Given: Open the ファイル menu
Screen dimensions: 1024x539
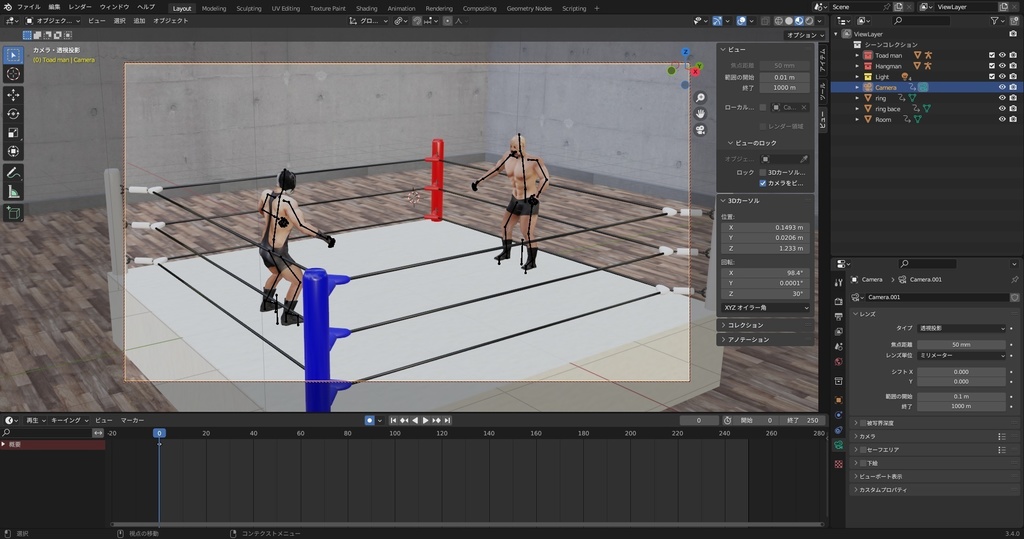Looking at the screenshot, I should click(x=28, y=7).
